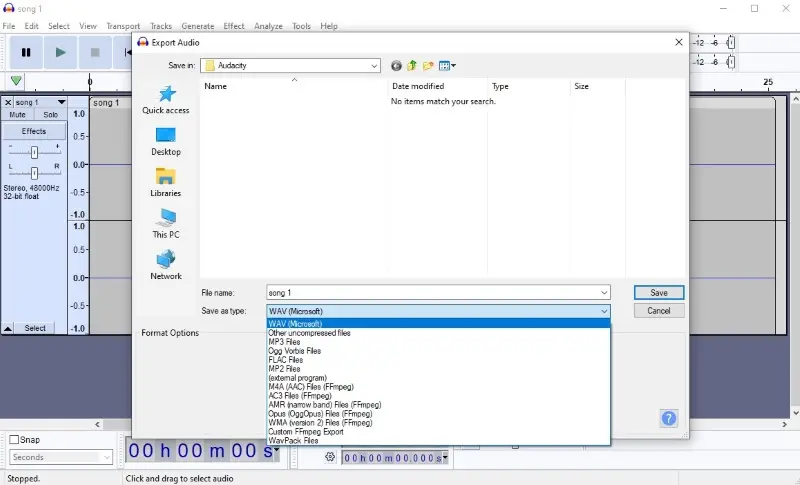
Task: Open the selection time format dropdown
Action: [x=445, y=457]
